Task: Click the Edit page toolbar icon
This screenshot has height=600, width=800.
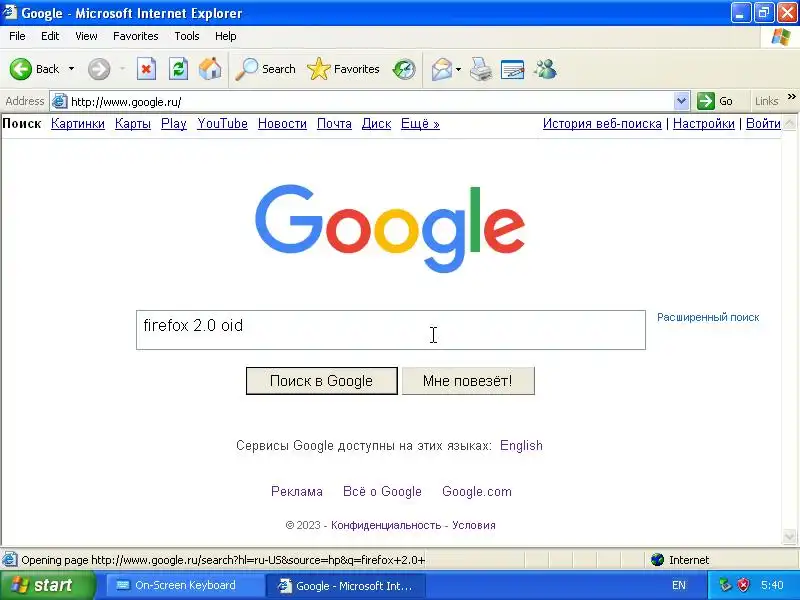Action: click(512, 69)
